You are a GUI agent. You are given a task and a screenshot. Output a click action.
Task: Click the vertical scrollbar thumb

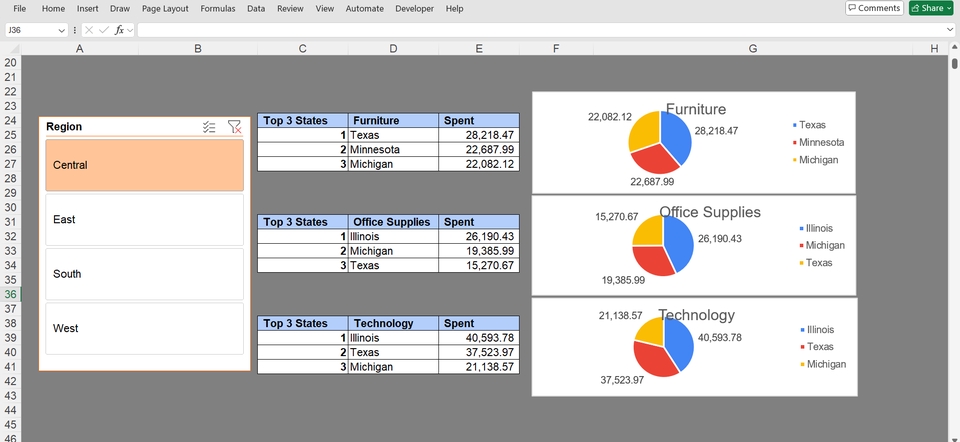954,63
